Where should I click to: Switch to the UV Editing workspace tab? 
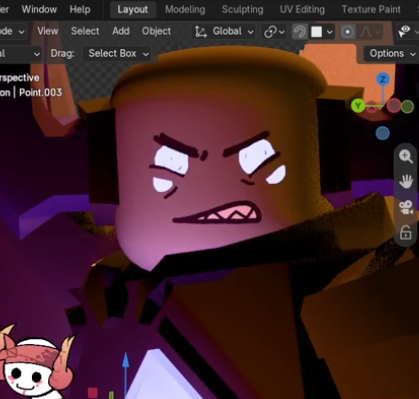[302, 10]
